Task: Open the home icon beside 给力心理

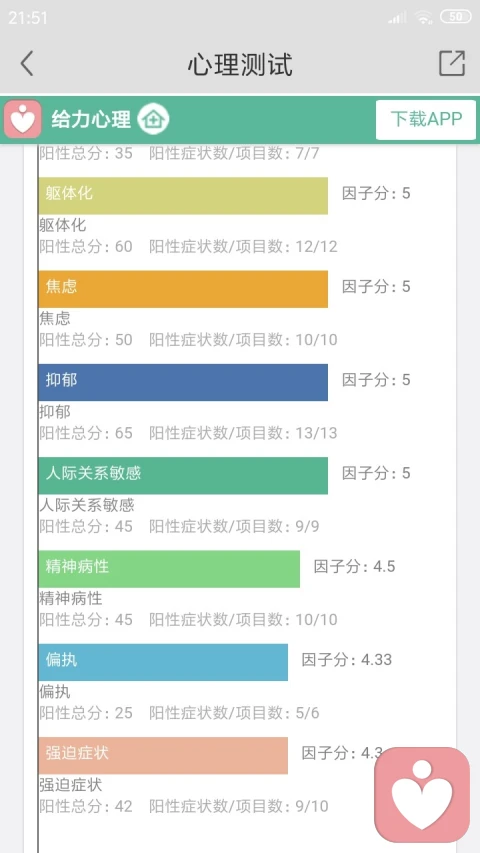Action: pos(153,119)
